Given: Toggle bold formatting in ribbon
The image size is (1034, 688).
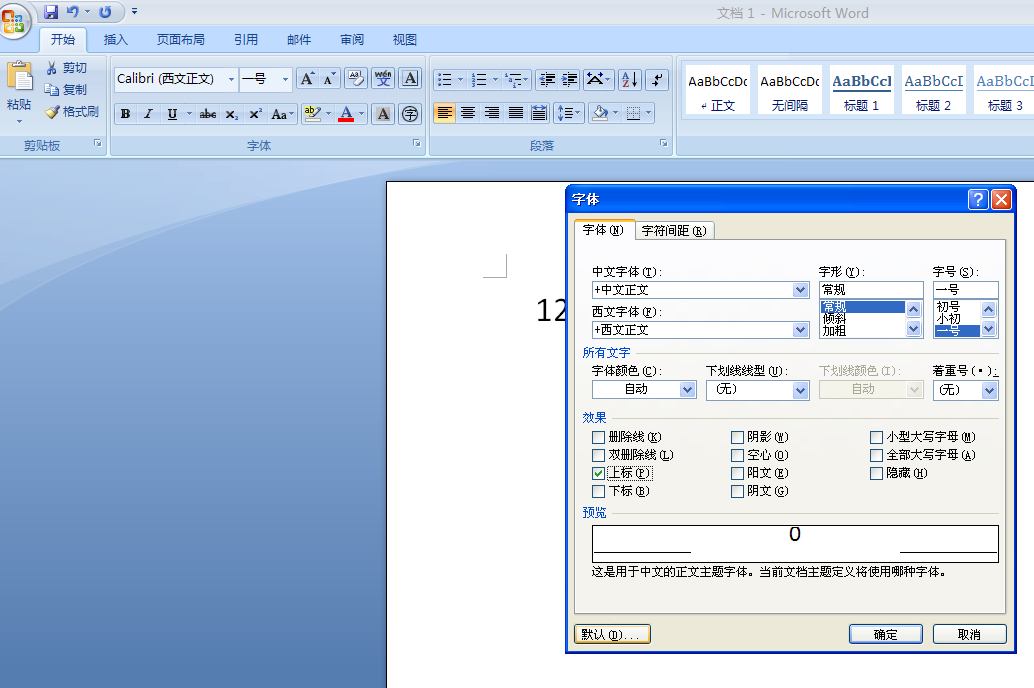Looking at the screenshot, I should point(125,114).
